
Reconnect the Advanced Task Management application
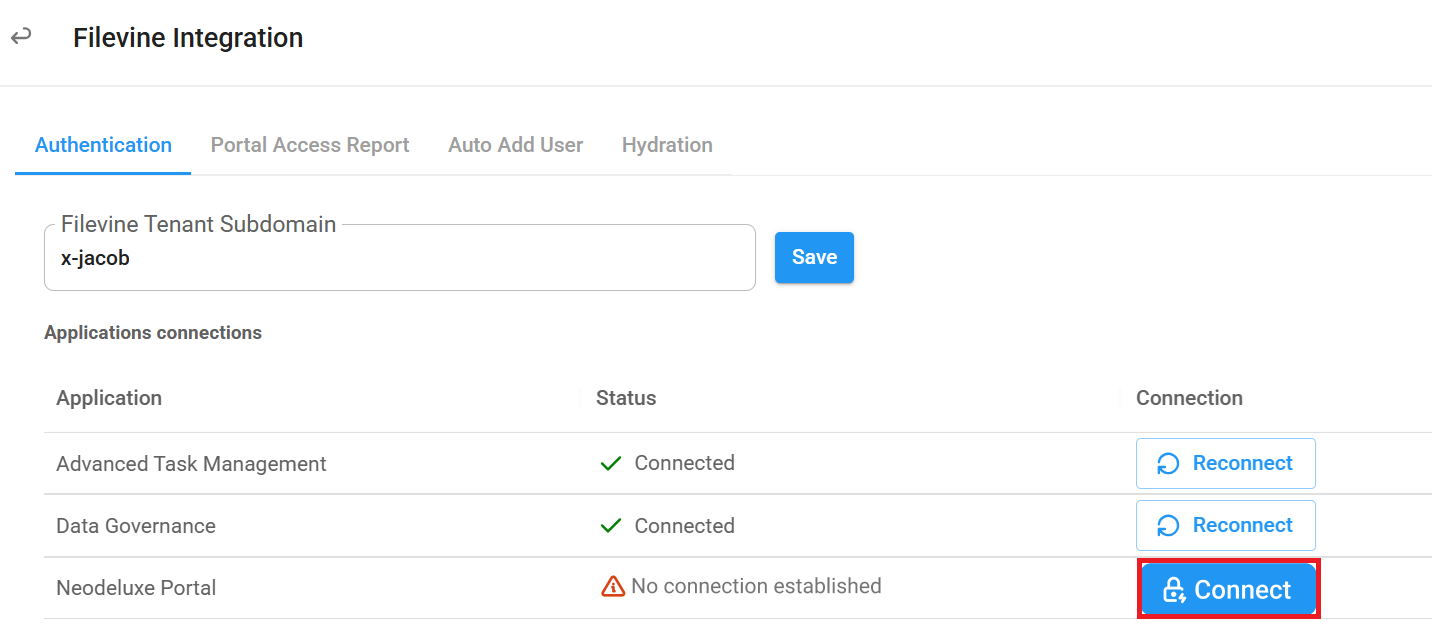click(x=1225, y=463)
